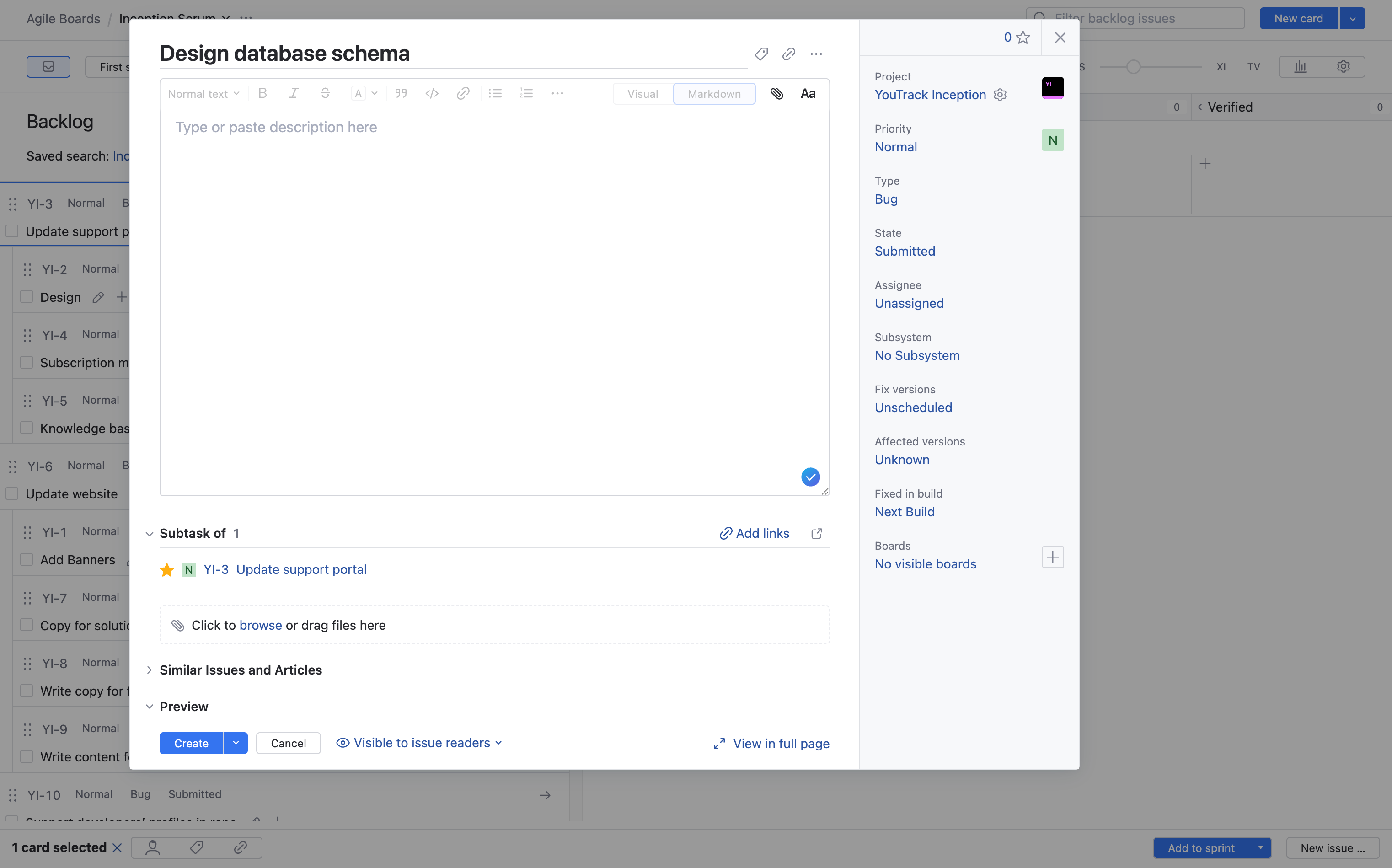Insert a quote block from the toolbar
The height and width of the screenshot is (868, 1392).
(401, 94)
